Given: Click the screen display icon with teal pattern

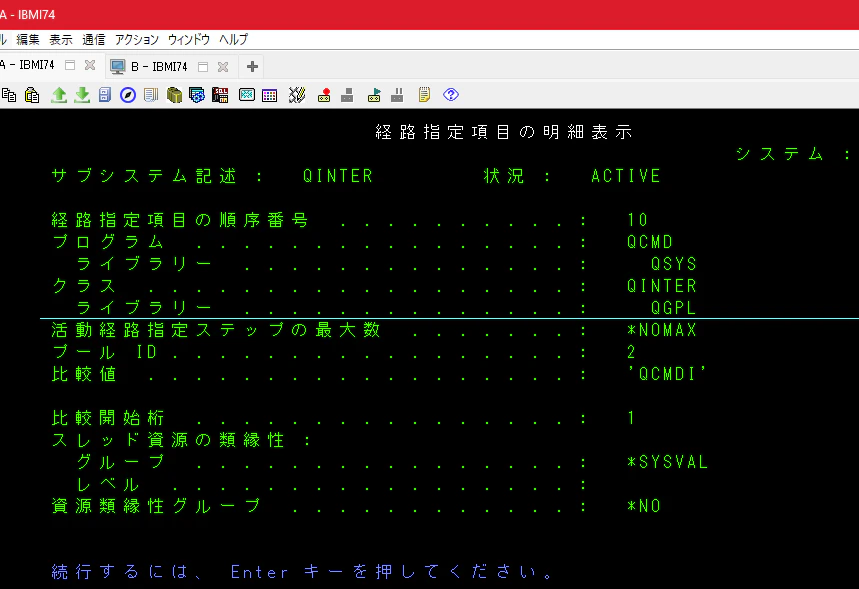Looking at the screenshot, I should pos(247,95).
